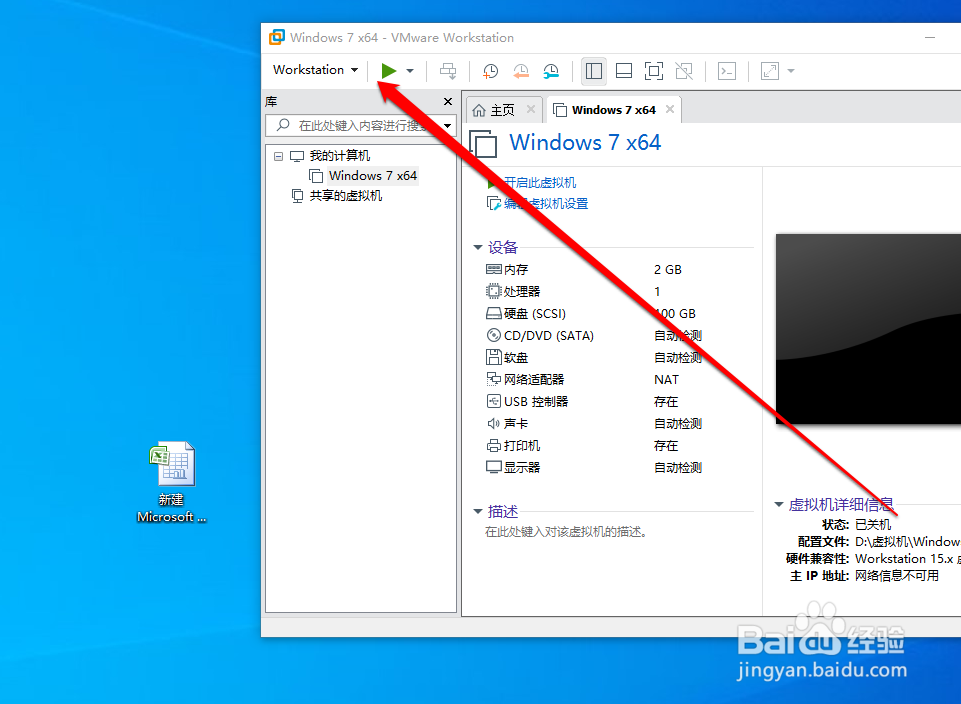961x704 pixels.
Task: Click the memory icon beside 内存
Action: coord(493,269)
